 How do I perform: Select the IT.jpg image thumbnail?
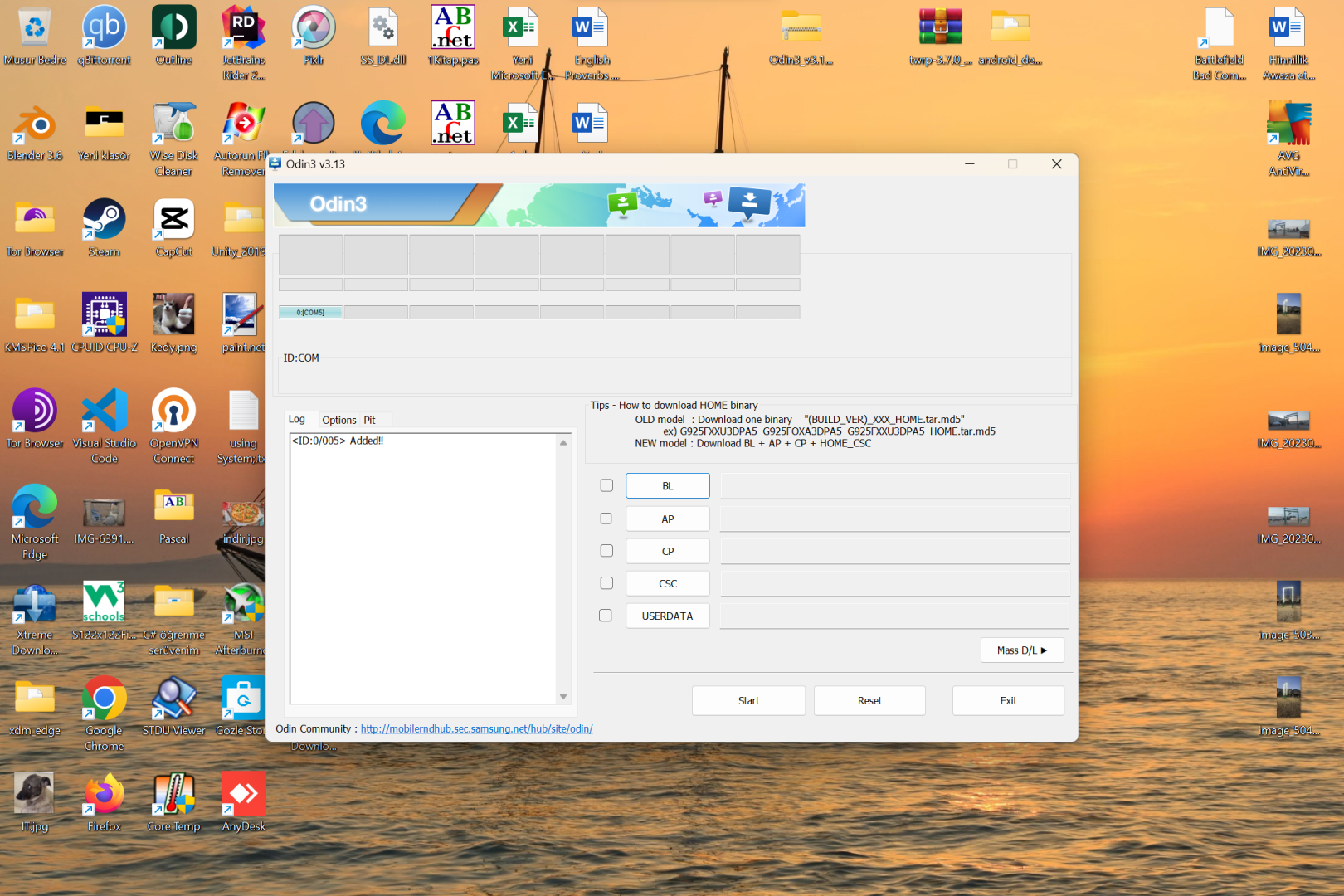tap(35, 802)
